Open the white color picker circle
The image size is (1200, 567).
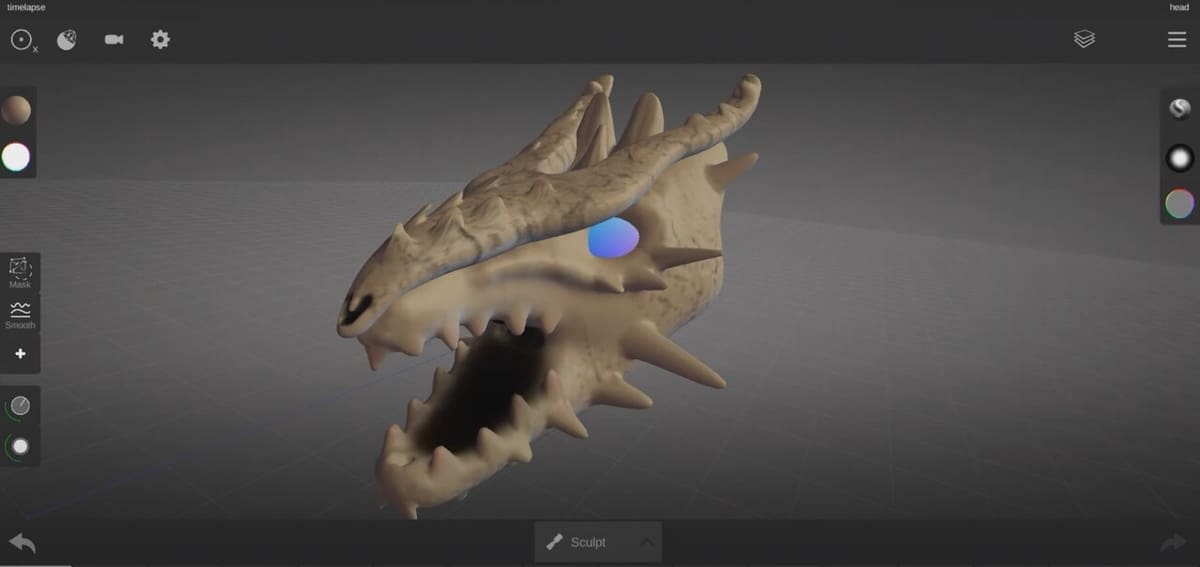point(16,157)
